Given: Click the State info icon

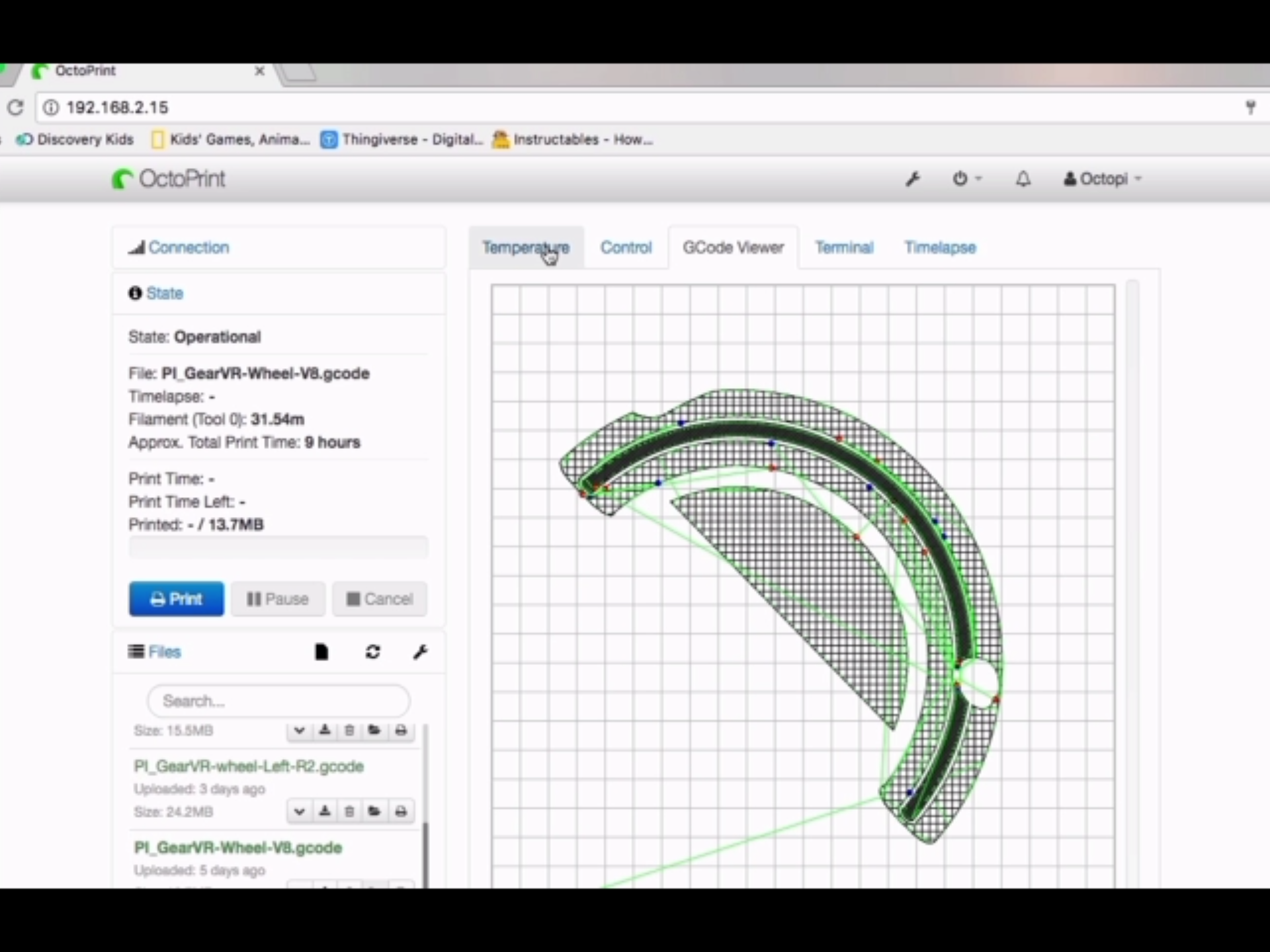Looking at the screenshot, I should [135, 293].
